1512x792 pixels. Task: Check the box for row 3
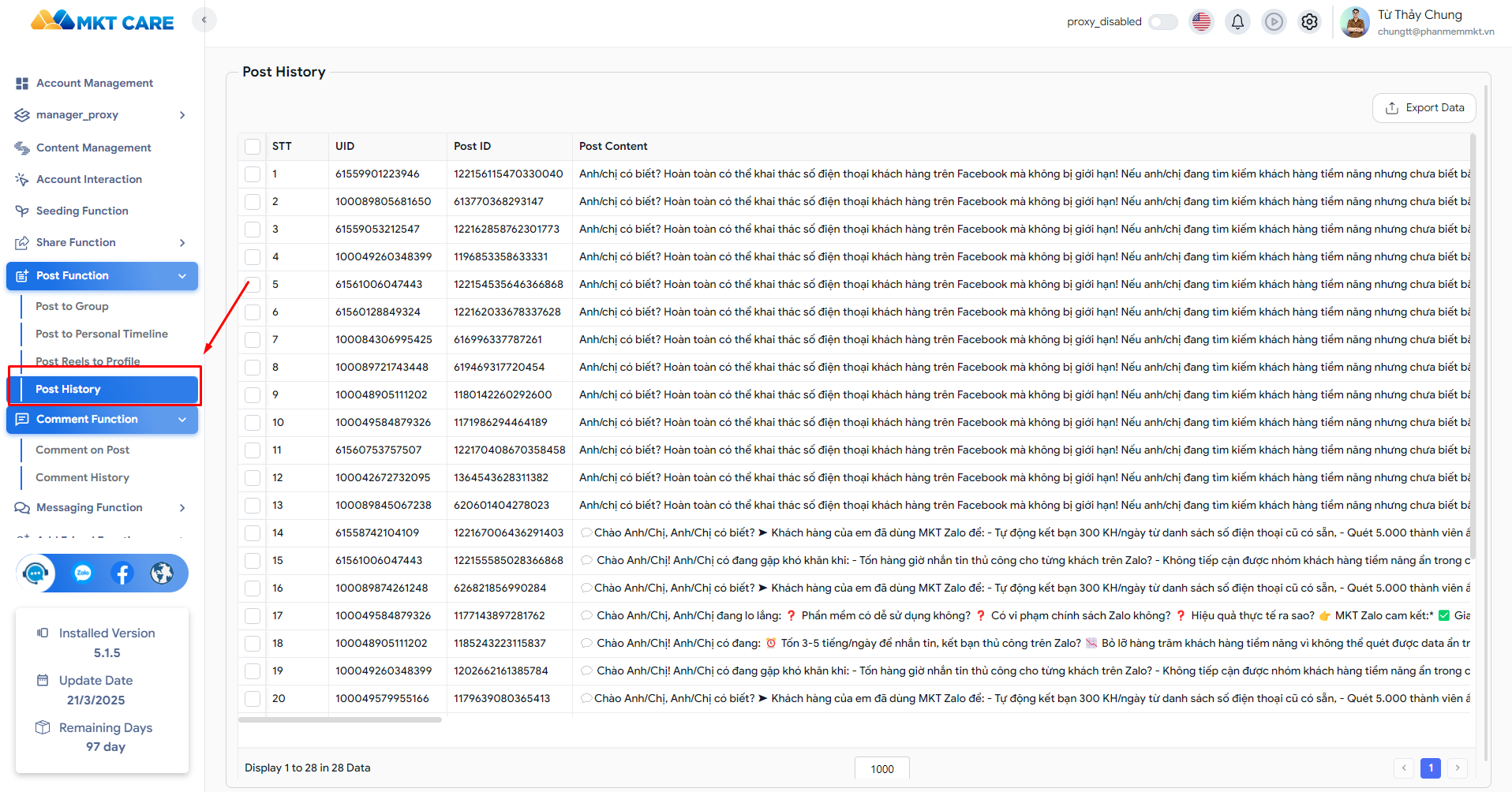[x=253, y=230]
